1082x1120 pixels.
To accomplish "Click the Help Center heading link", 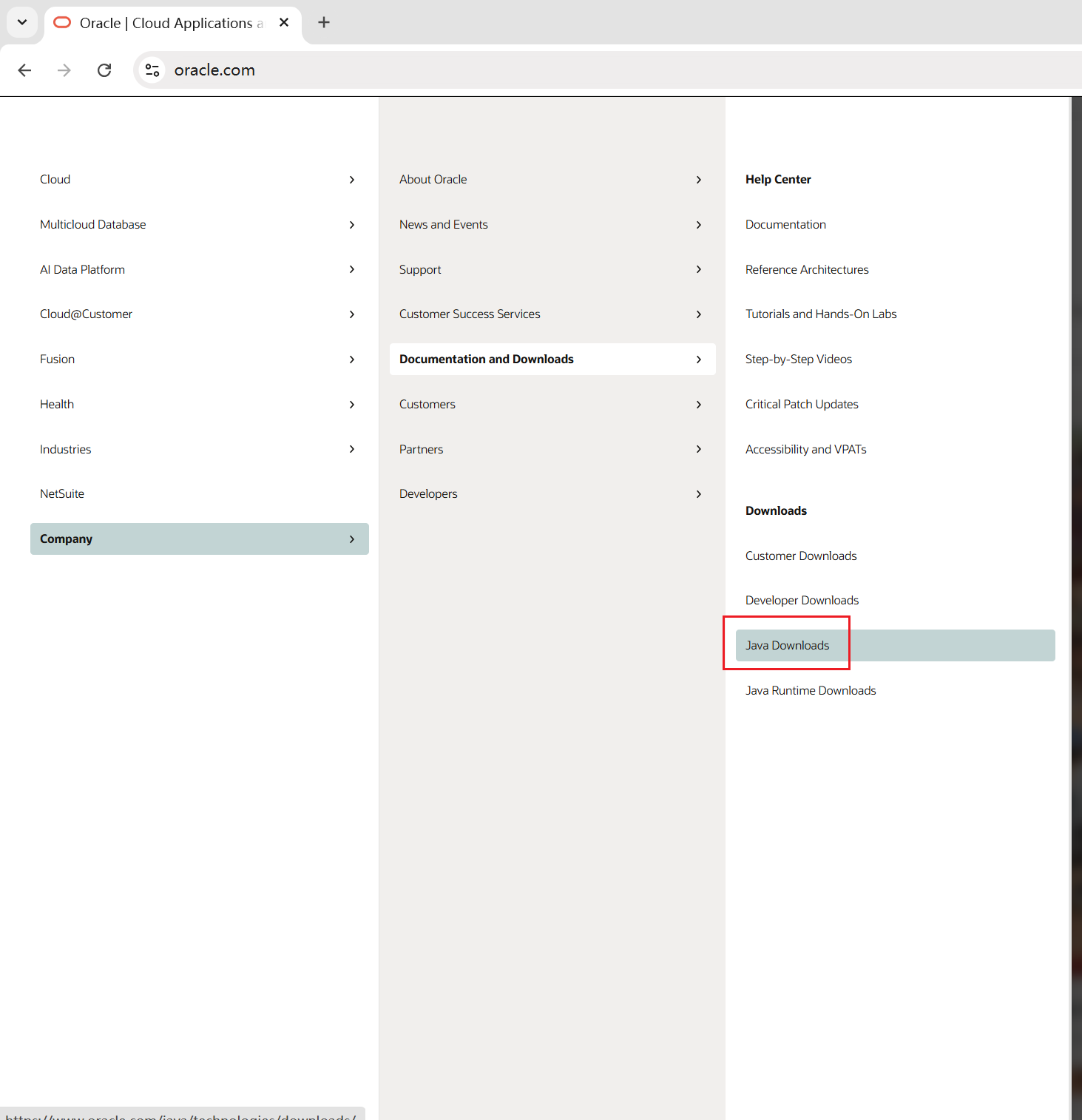I will click(778, 180).
